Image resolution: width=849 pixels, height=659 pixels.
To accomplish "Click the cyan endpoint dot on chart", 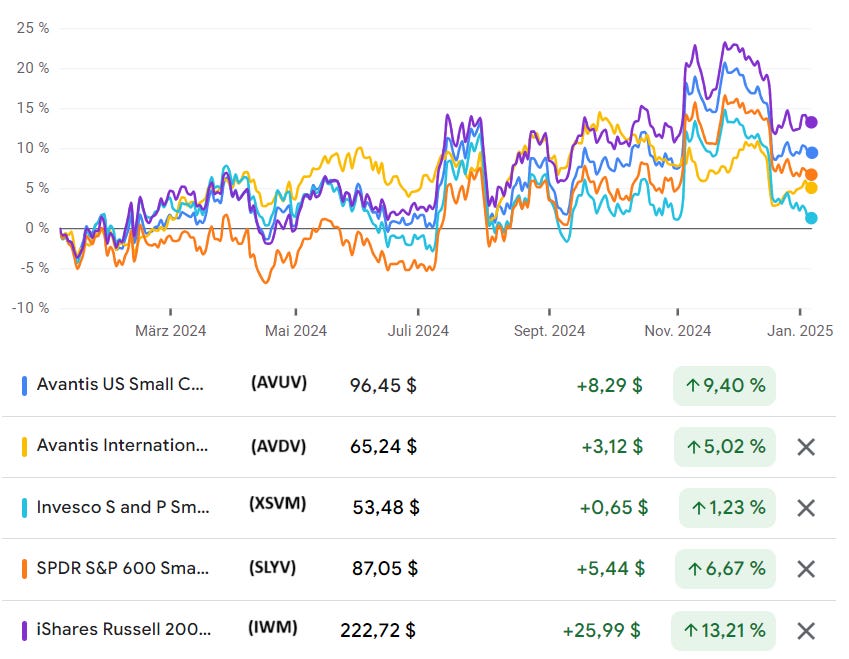I will pyautogui.click(x=811, y=218).
